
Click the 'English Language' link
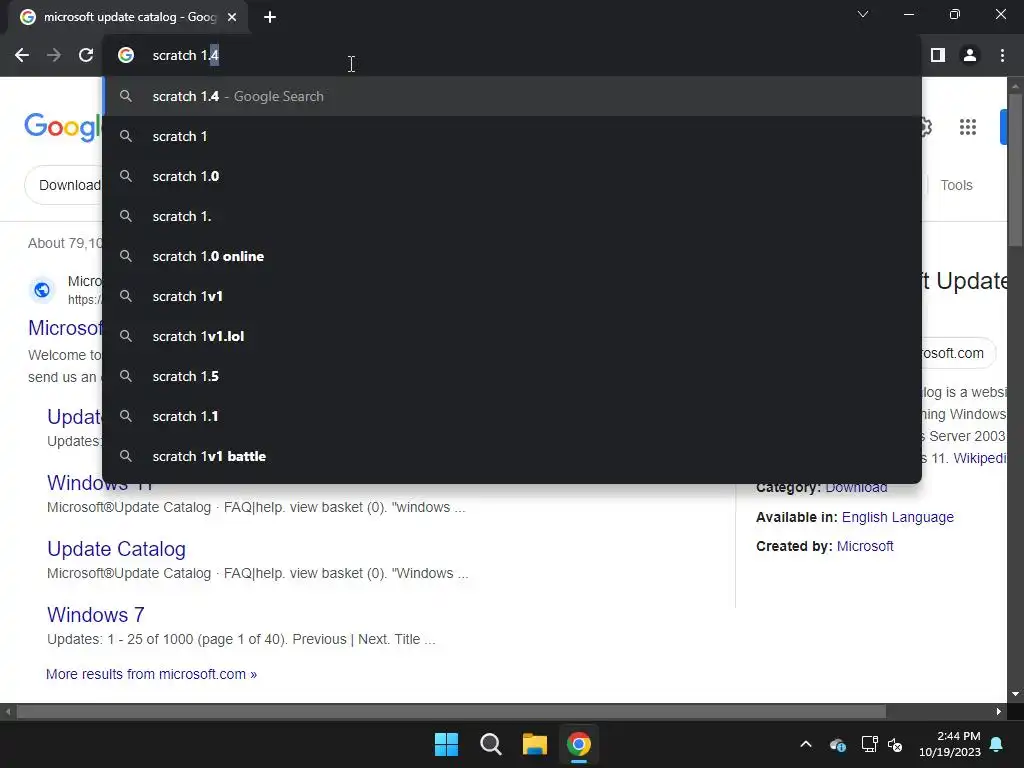pyautogui.click(x=897, y=517)
